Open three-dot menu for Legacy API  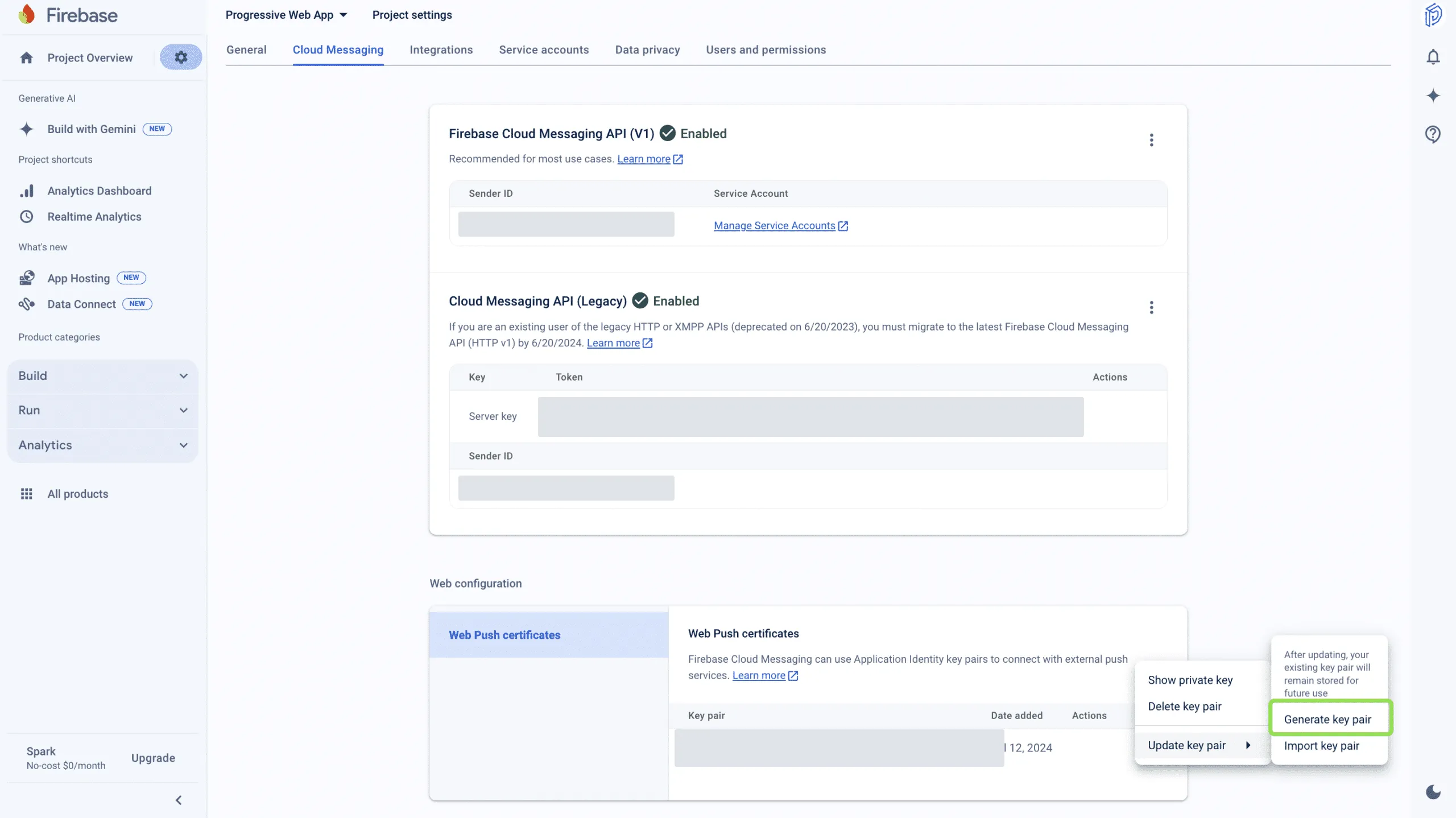click(x=1151, y=308)
